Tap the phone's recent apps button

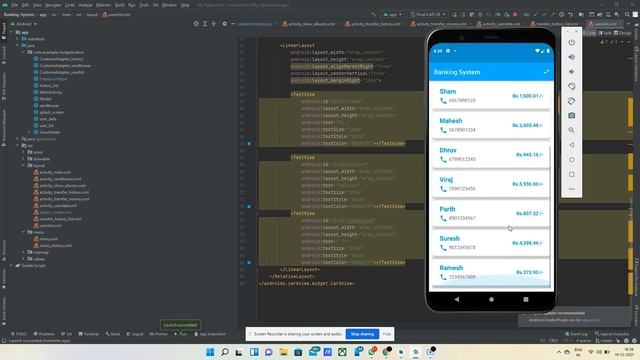[526, 299]
